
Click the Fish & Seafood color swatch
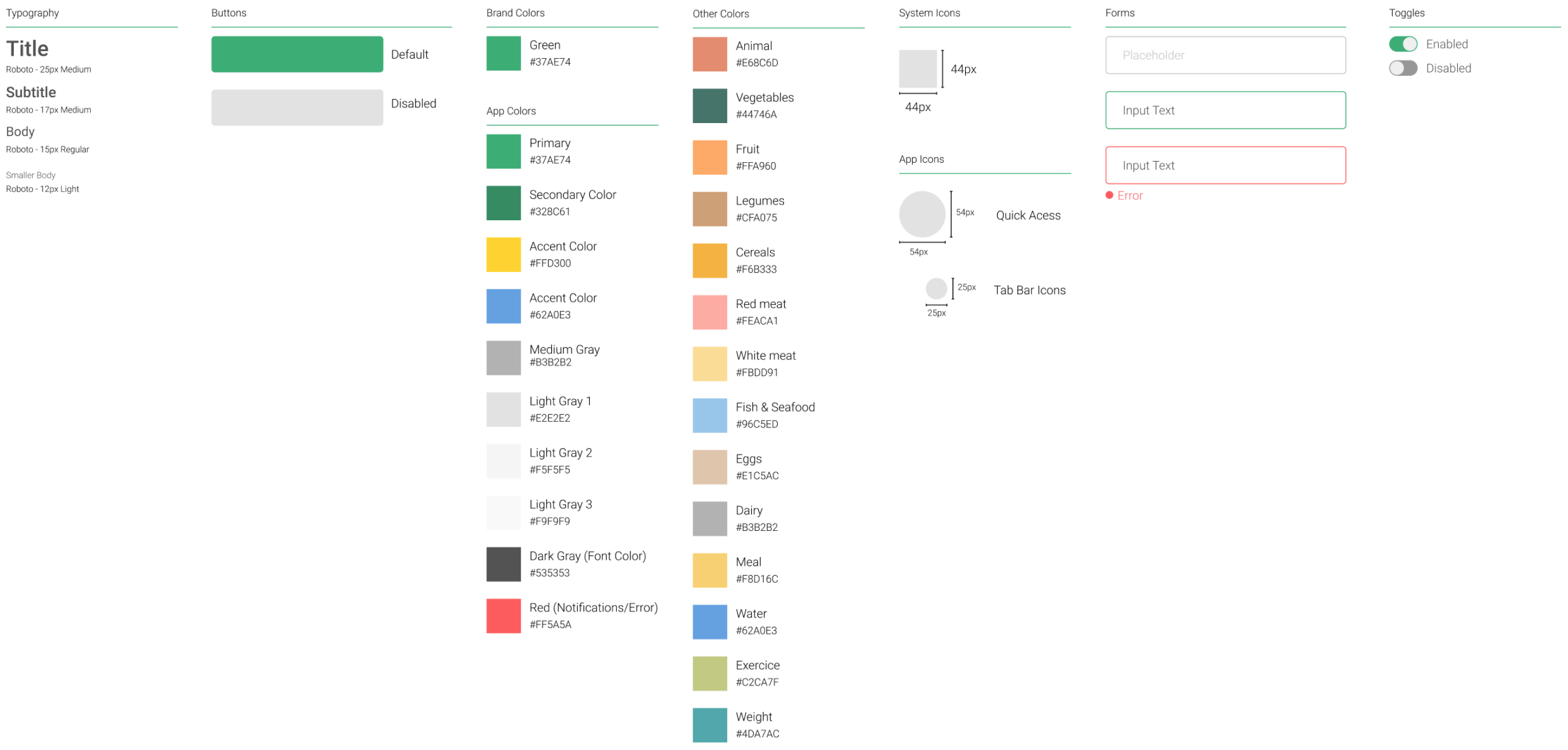[709, 415]
